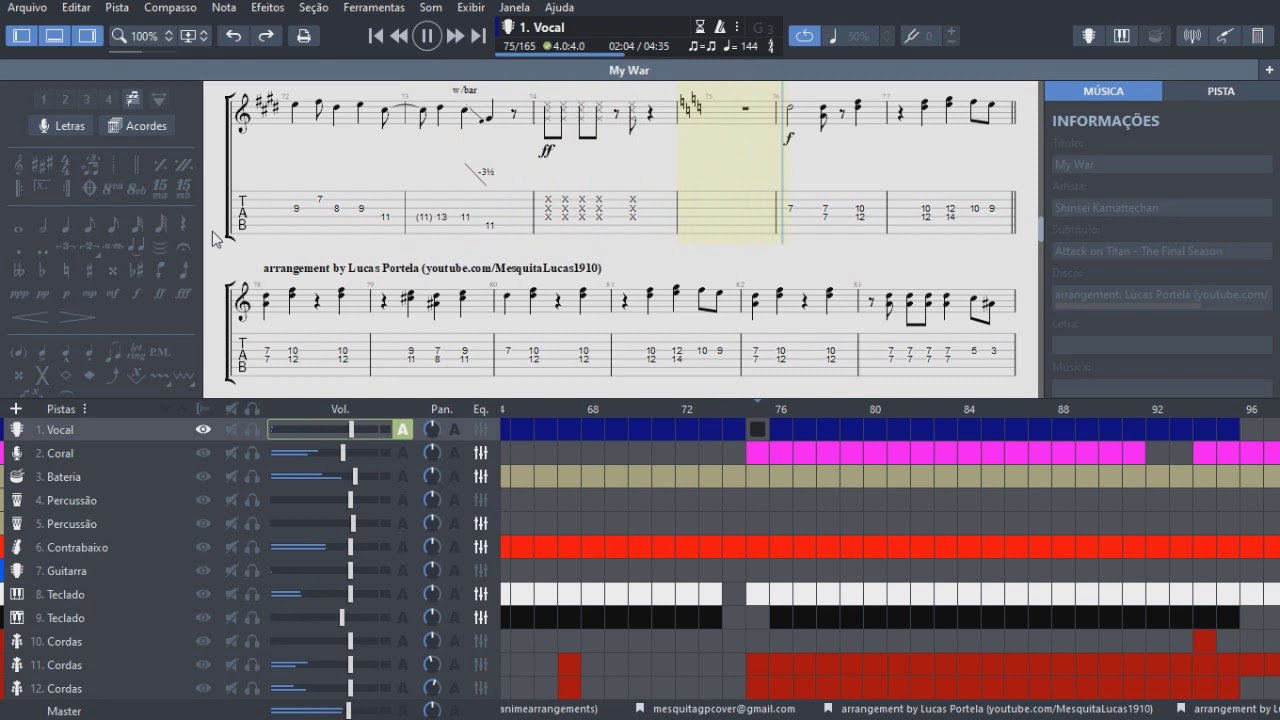Viewport: 1280px width, 720px height.
Task: Show the Coral track
Action: click(x=203, y=453)
